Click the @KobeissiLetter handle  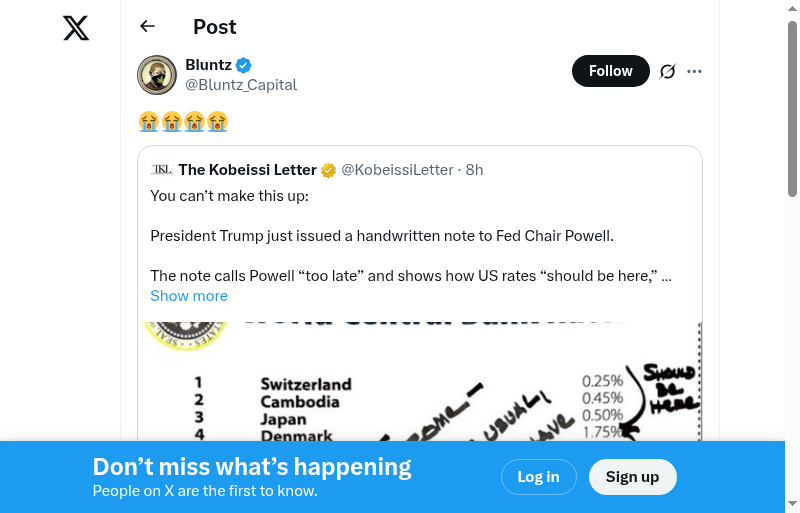[397, 170]
